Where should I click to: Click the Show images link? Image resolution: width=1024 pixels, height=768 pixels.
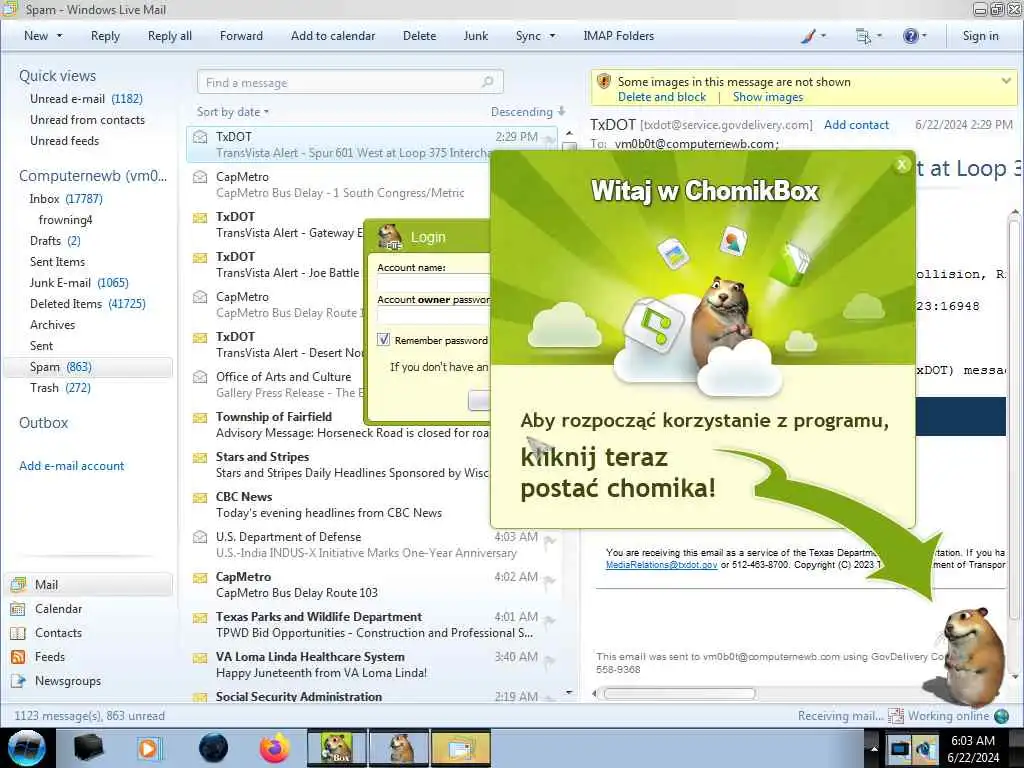(767, 97)
